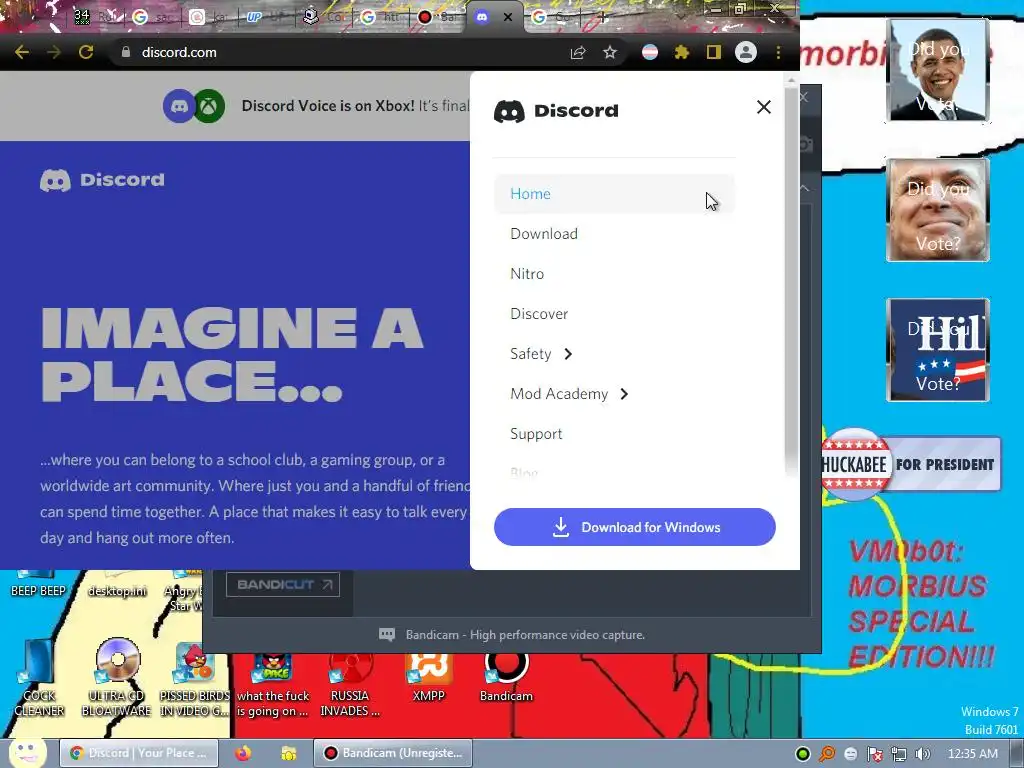1024x768 pixels.
Task: Select the COCK CLEANER desktop shortcut
Action: point(39,679)
